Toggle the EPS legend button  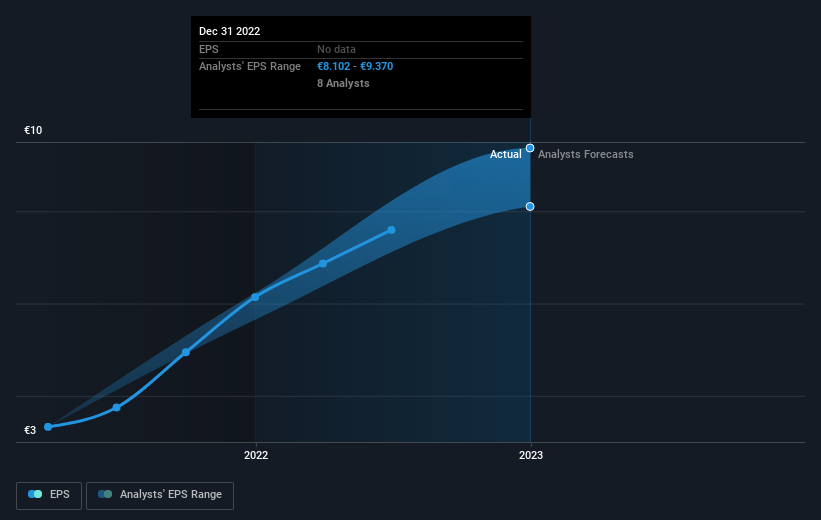[x=49, y=495]
